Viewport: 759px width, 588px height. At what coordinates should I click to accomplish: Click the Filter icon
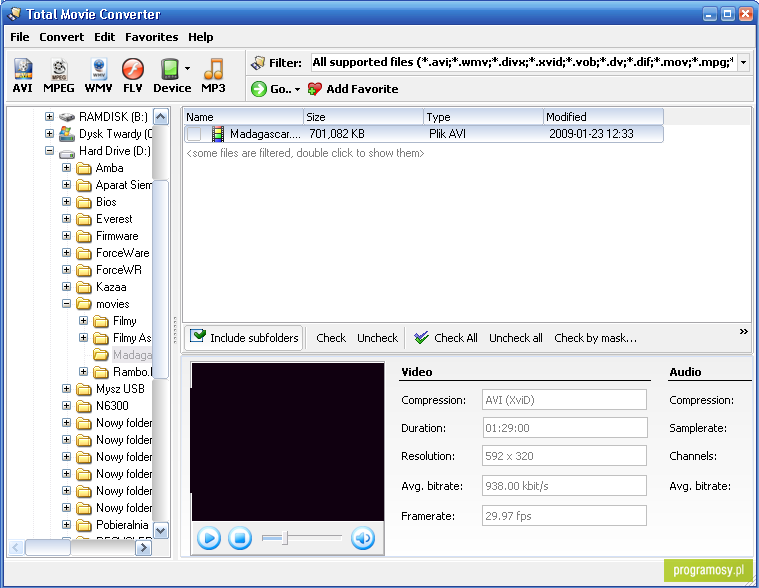pos(258,62)
